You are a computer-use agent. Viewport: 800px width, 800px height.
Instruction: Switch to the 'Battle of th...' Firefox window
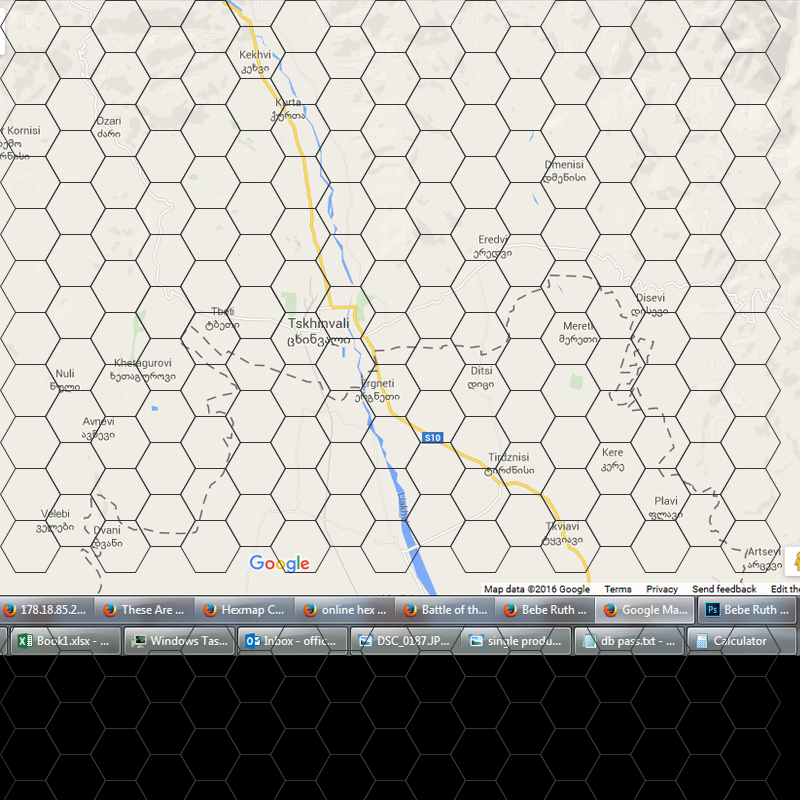[444, 610]
